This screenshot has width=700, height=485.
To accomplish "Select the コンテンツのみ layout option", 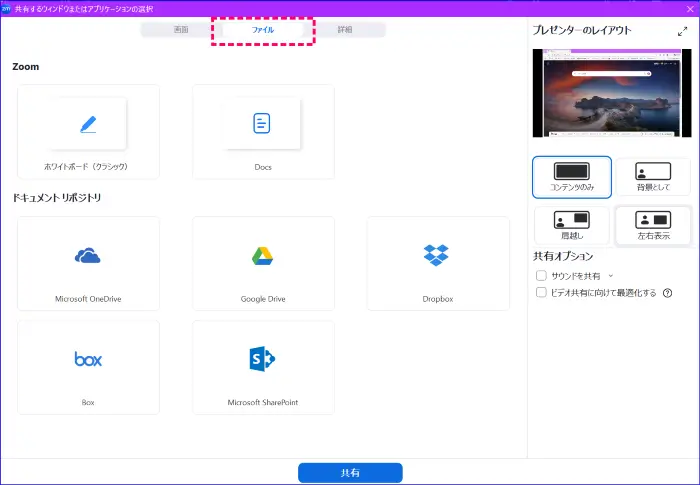I will click(x=572, y=177).
